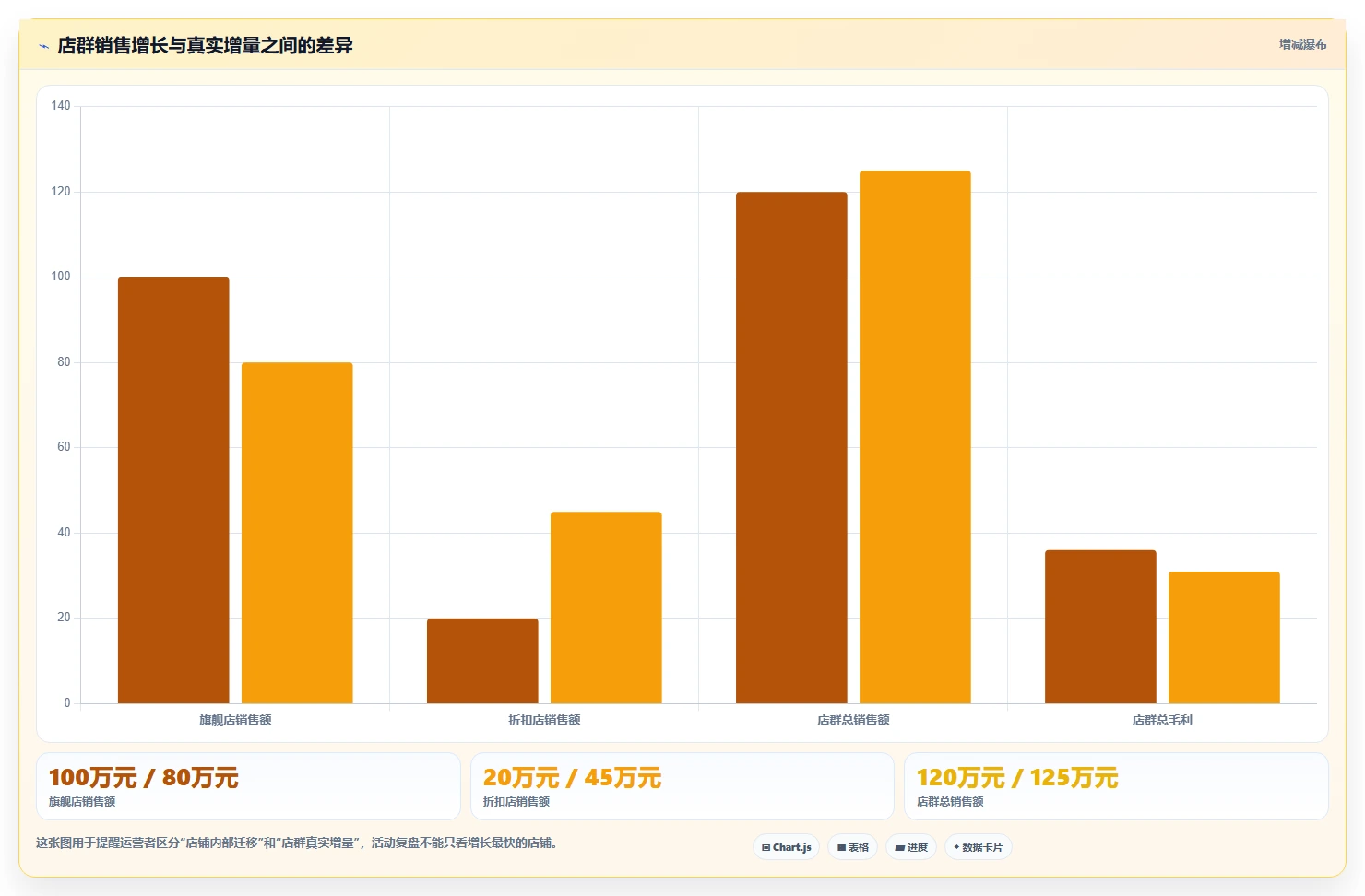Click the y-axis value 0
The width and height of the screenshot is (1365, 896).
click(67, 703)
